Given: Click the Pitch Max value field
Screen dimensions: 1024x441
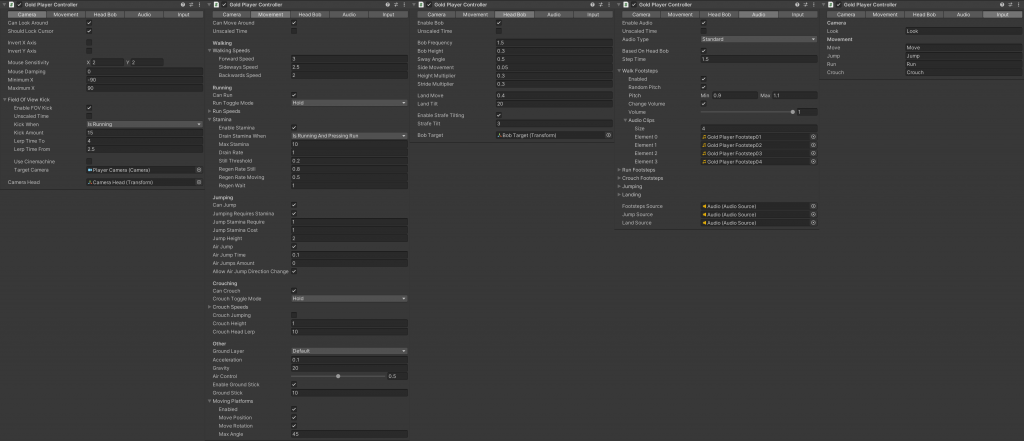Looking at the screenshot, I should pyautogui.click(x=795, y=95).
